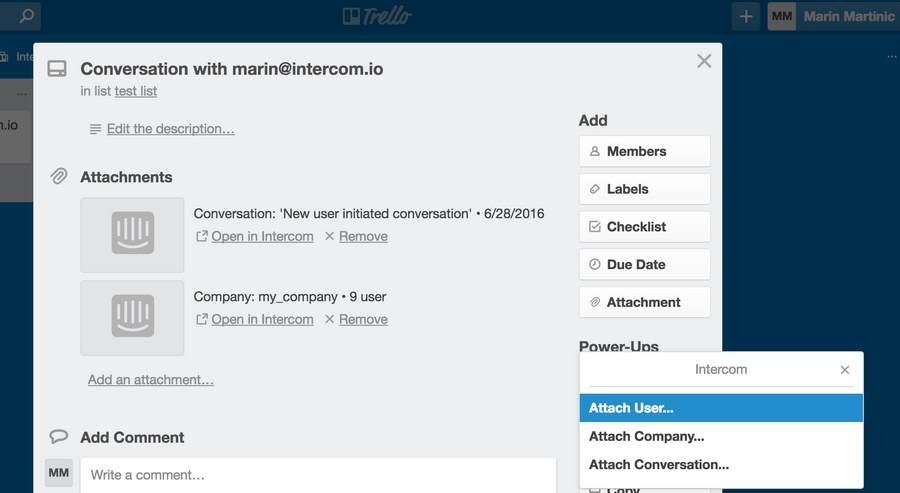The height and width of the screenshot is (493, 900).
Task: Click the card icon beside title
Action: (57, 69)
